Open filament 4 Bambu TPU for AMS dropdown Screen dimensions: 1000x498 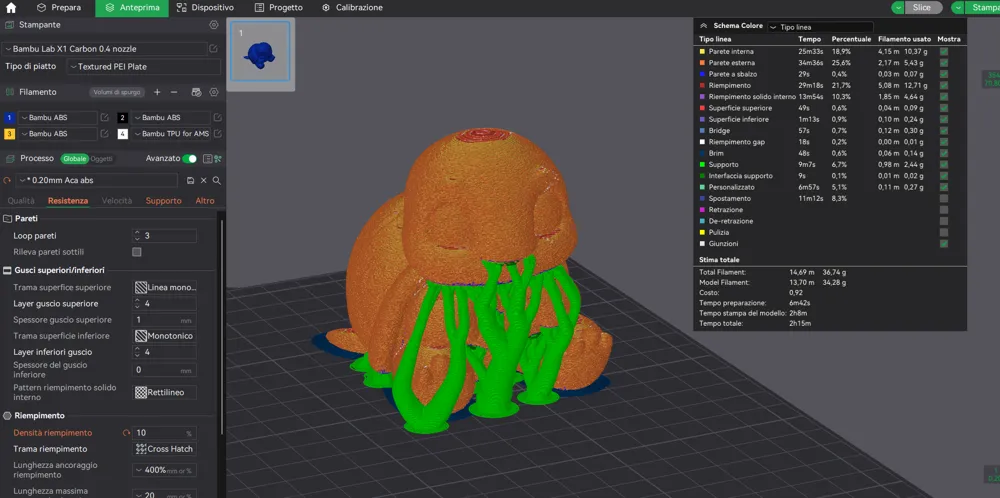pos(170,134)
